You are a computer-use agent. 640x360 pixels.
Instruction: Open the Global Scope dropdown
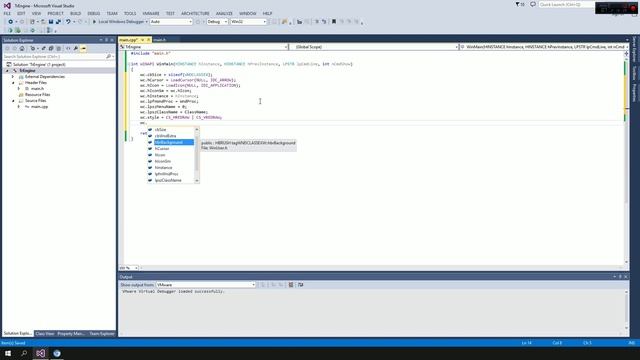[374, 47]
